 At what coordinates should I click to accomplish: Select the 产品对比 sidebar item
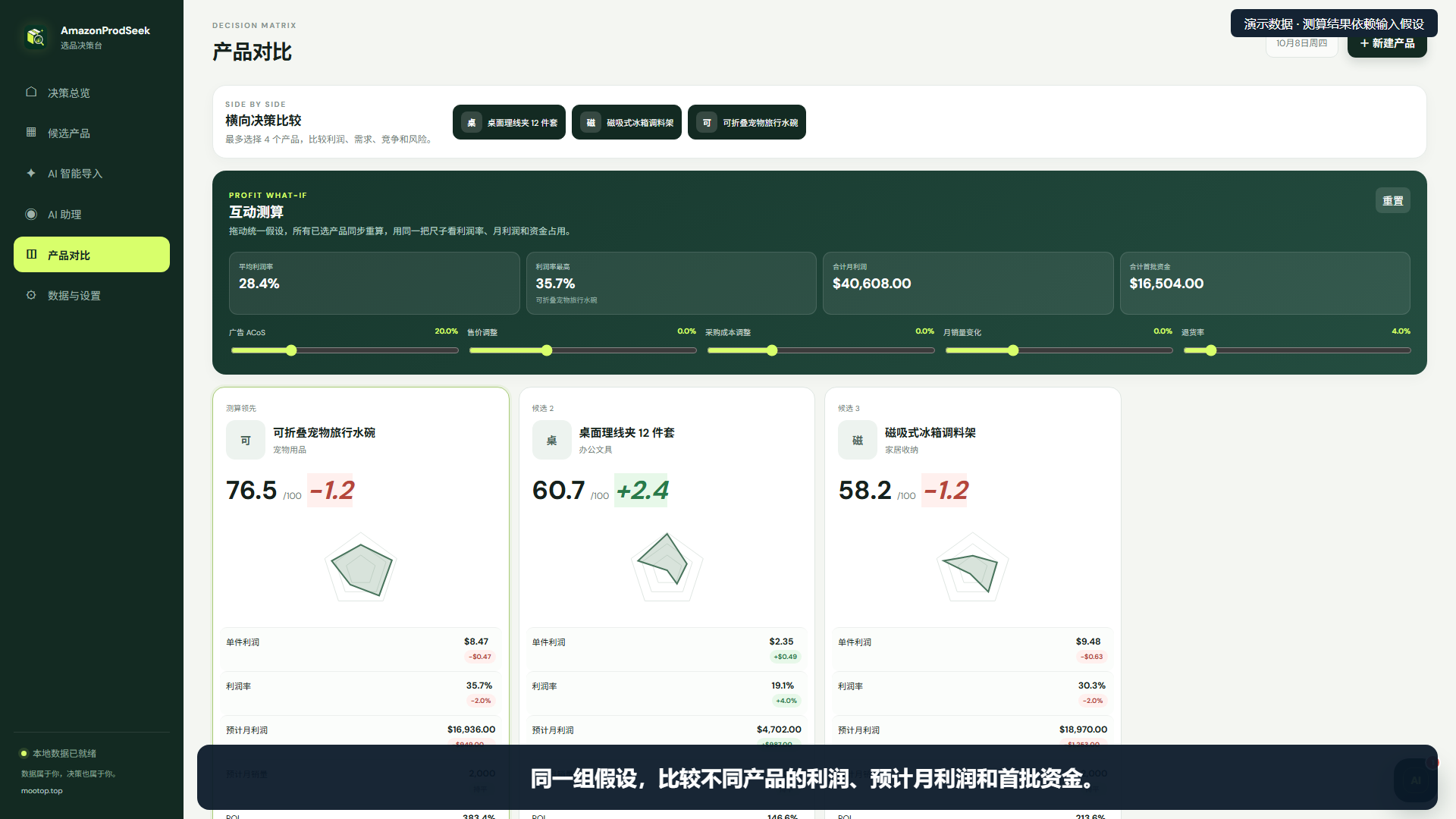[92, 255]
